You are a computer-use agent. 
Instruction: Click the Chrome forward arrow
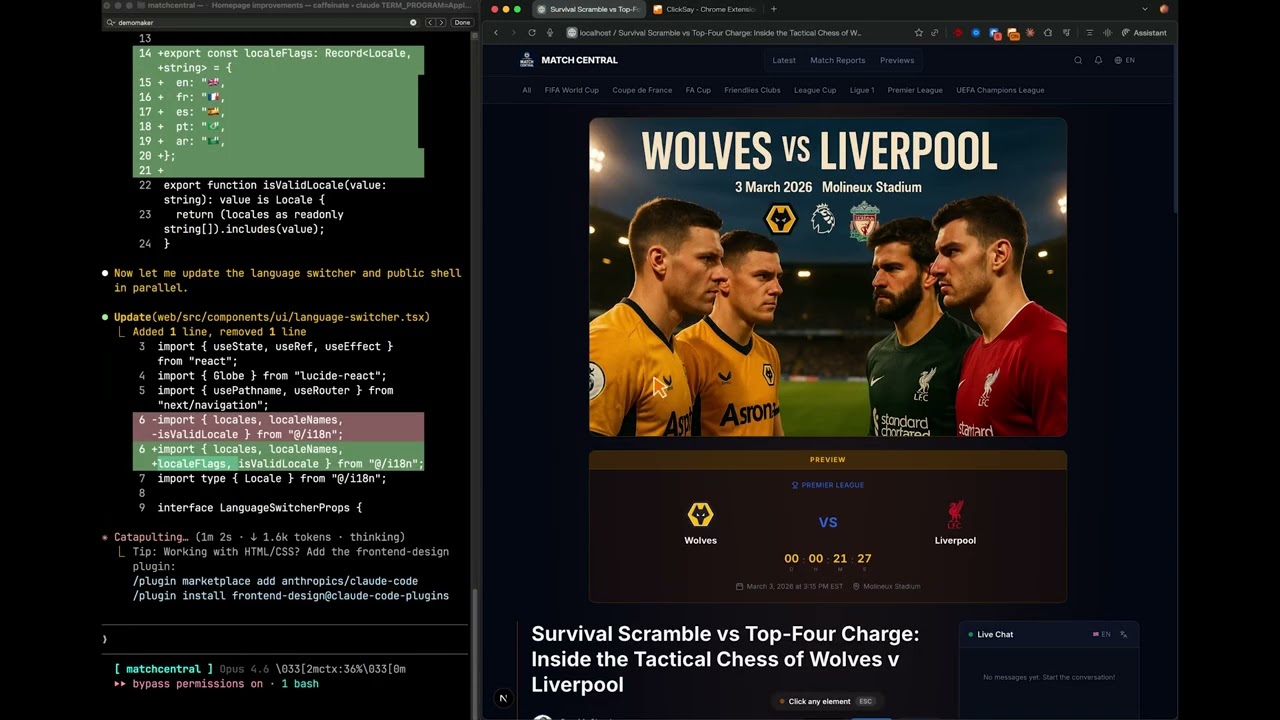click(514, 33)
